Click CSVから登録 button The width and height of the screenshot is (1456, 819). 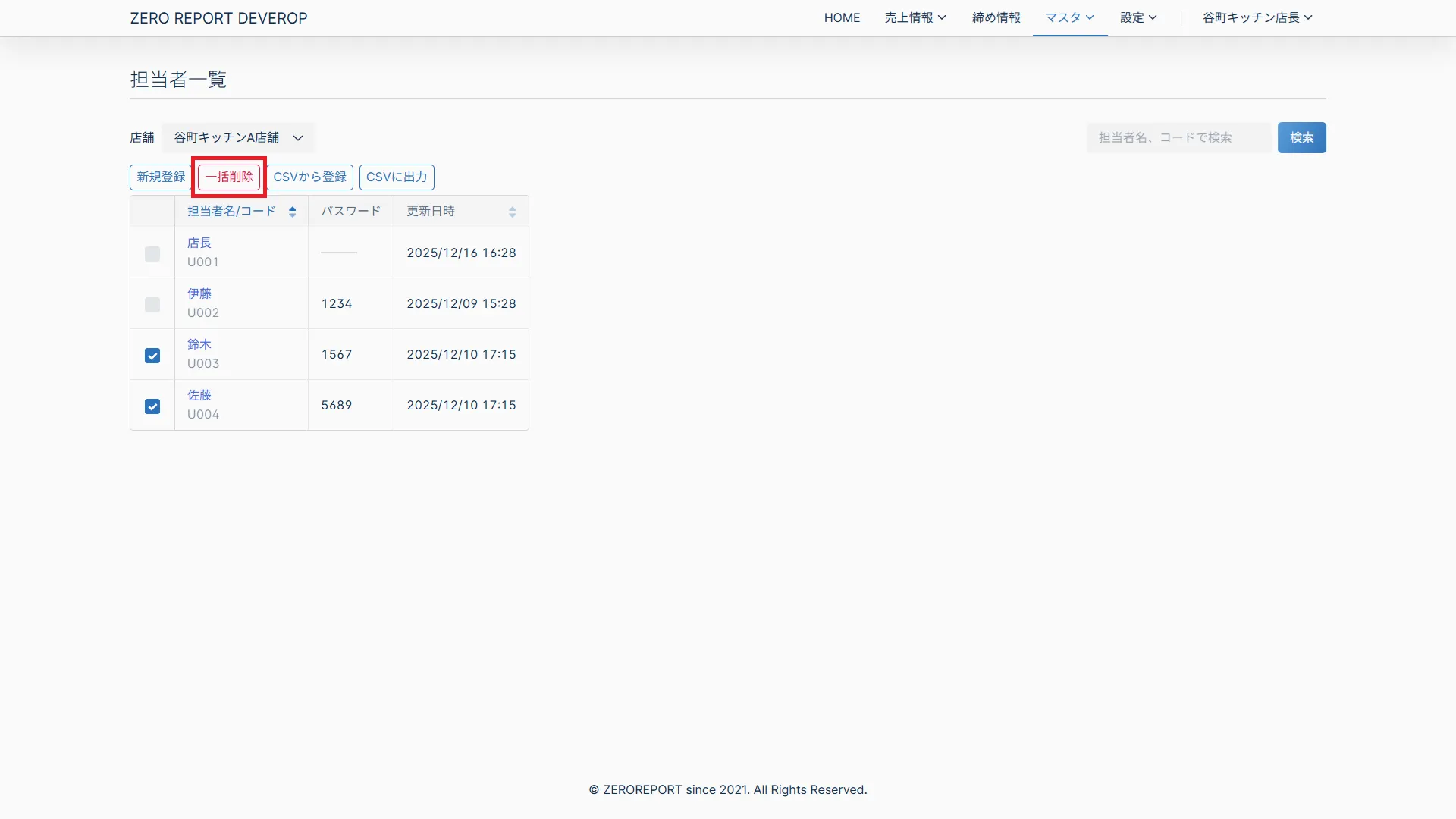(309, 177)
